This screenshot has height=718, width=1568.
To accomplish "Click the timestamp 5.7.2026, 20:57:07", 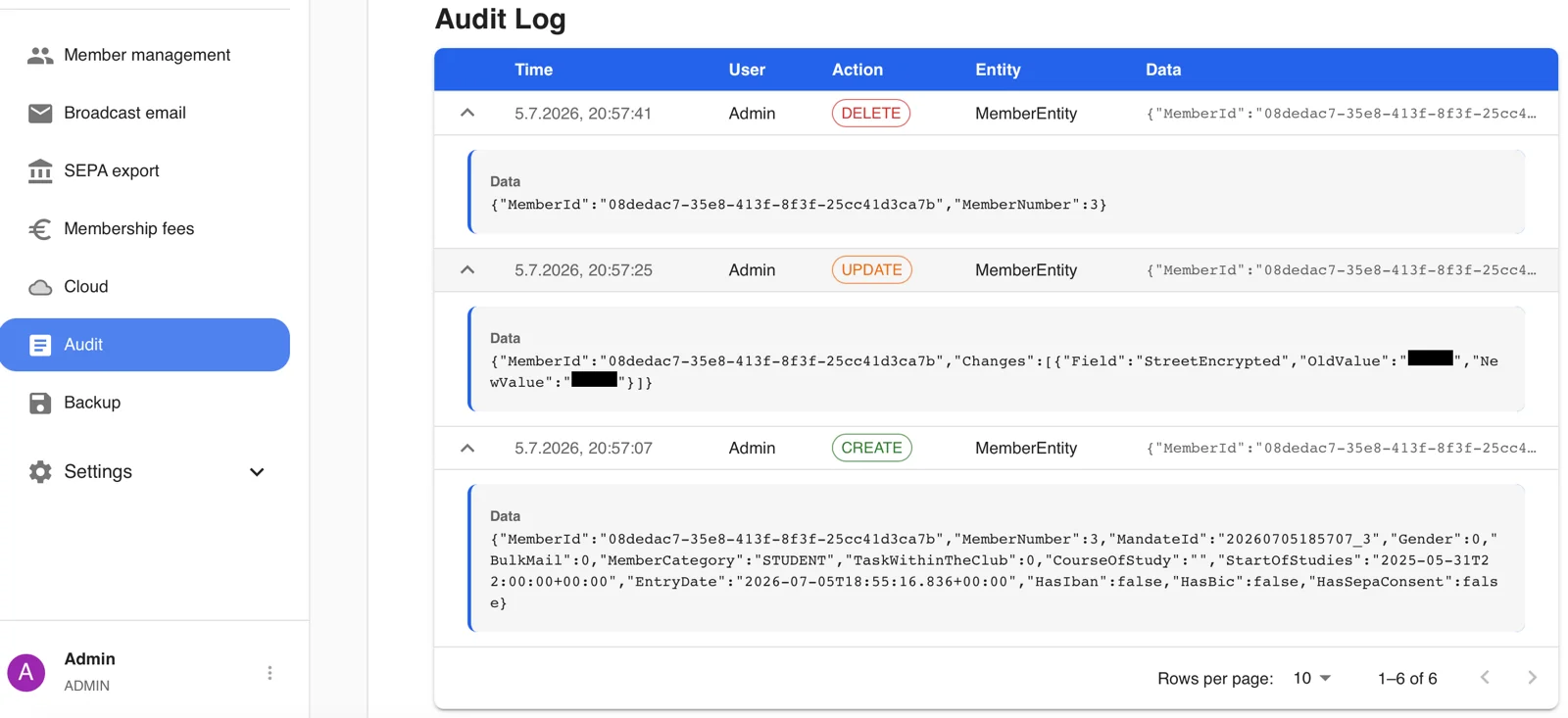I will pos(583,449).
